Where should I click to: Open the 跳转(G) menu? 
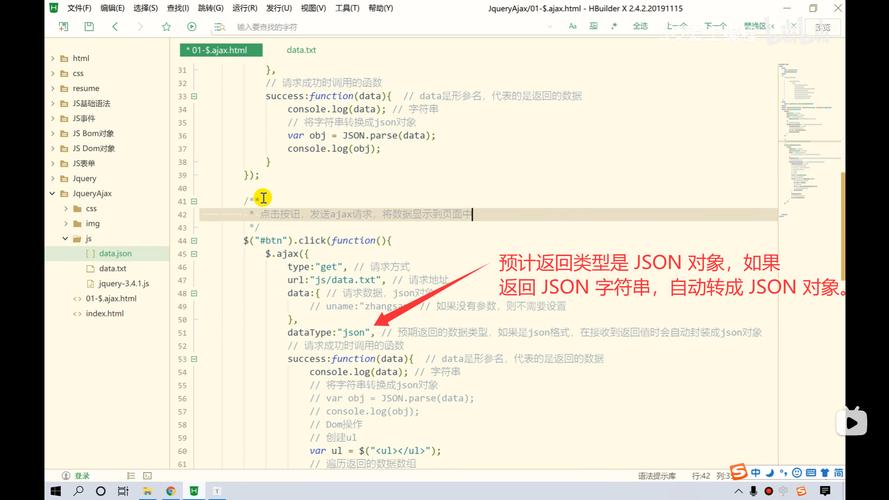click(210, 8)
